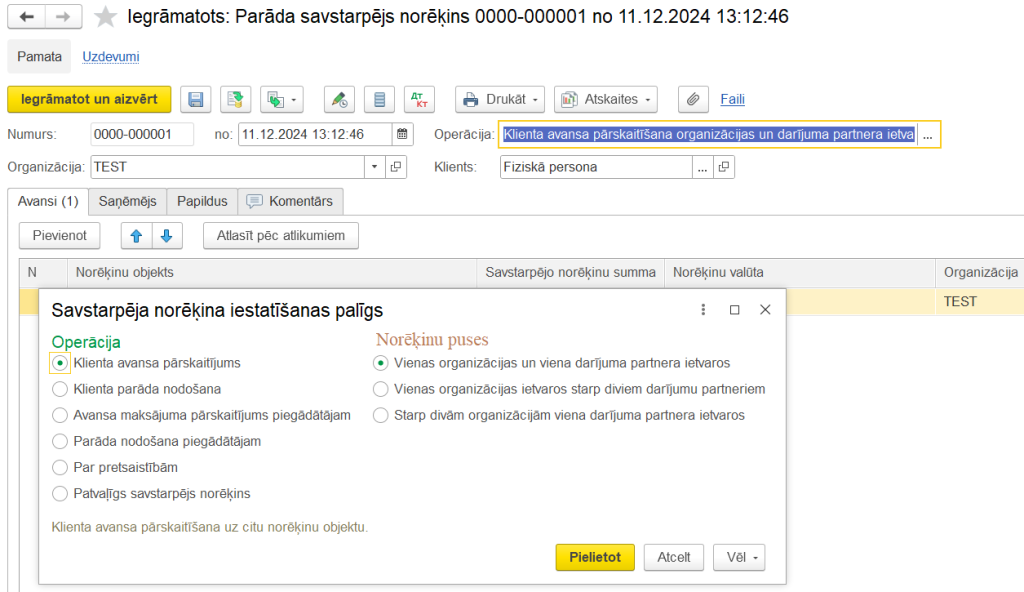Click the Numurs input field
This screenshot has width=1024, height=592.
[141, 134]
